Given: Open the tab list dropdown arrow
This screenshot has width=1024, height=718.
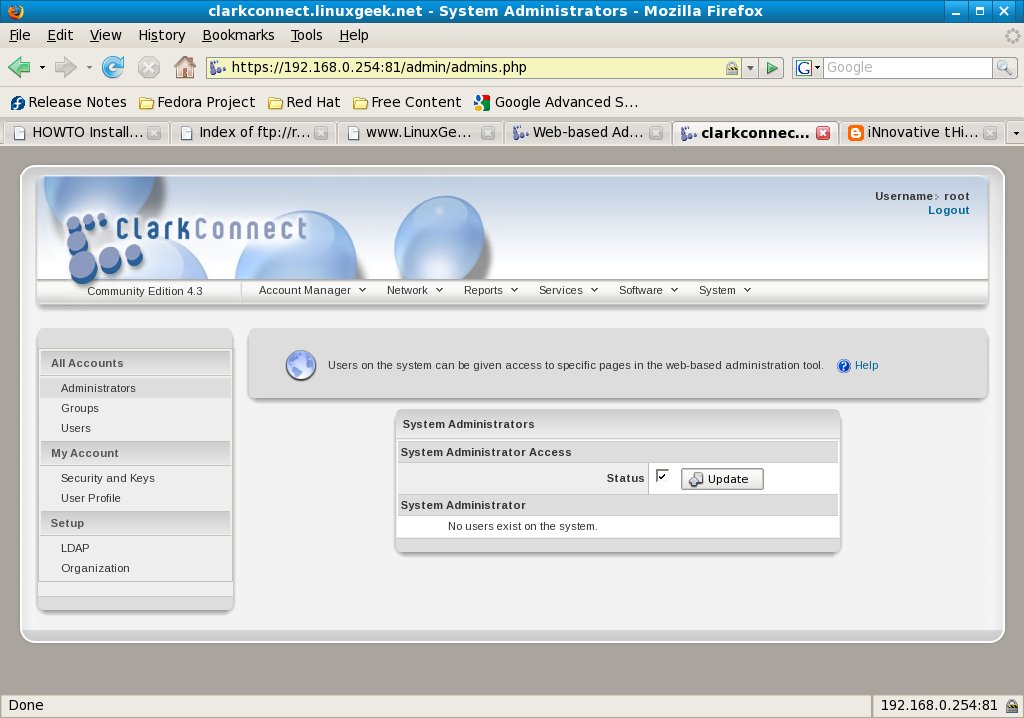Looking at the screenshot, I should click(x=1016, y=133).
